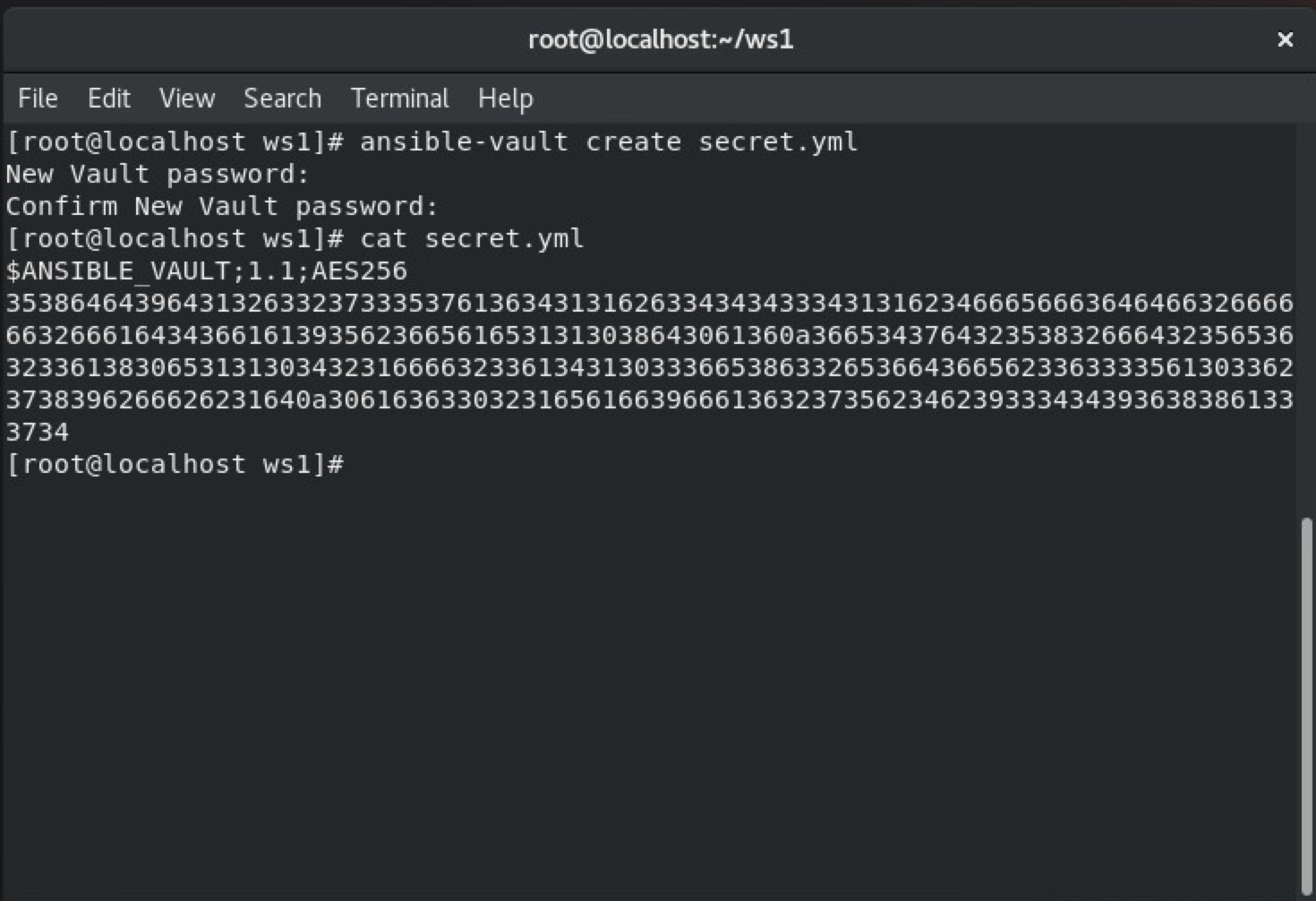Screen dimensions: 1316x901
Task: Click the root@localhost:~/ws1 title bar
Action: pos(660,39)
